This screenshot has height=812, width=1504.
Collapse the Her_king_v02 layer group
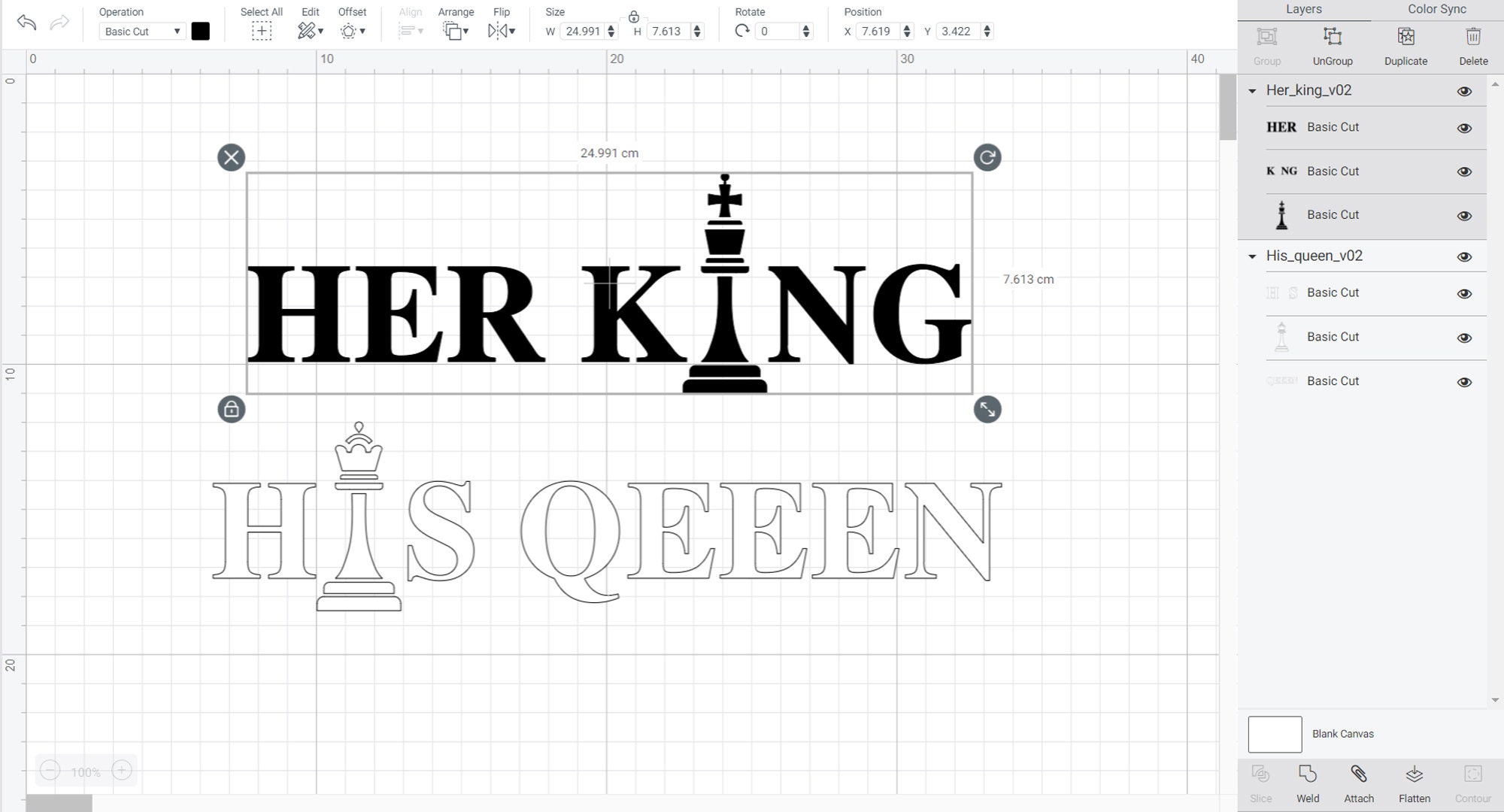click(x=1251, y=90)
